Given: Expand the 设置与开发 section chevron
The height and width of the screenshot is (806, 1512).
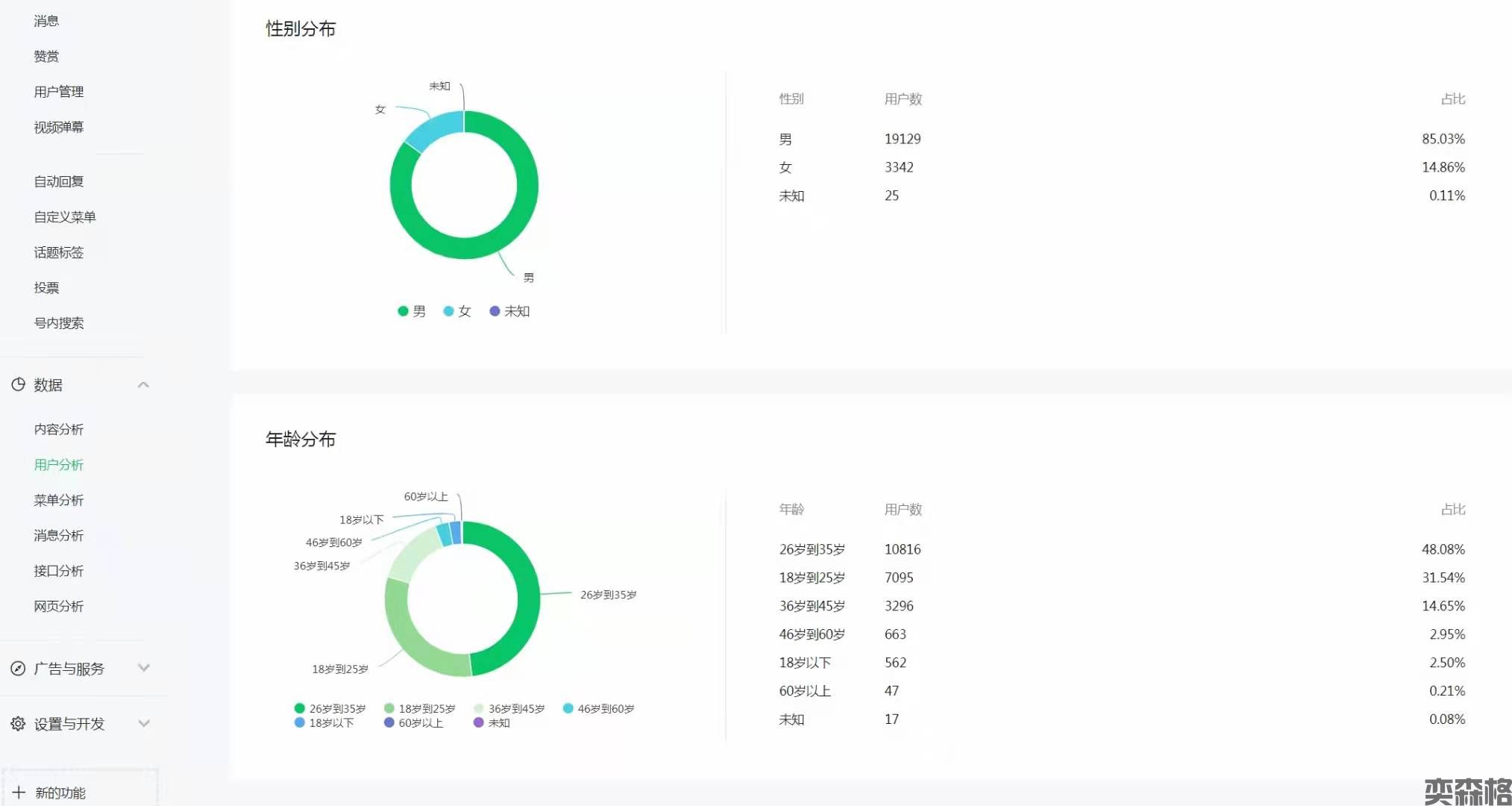Looking at the screenshot, I should pos(144,723).
